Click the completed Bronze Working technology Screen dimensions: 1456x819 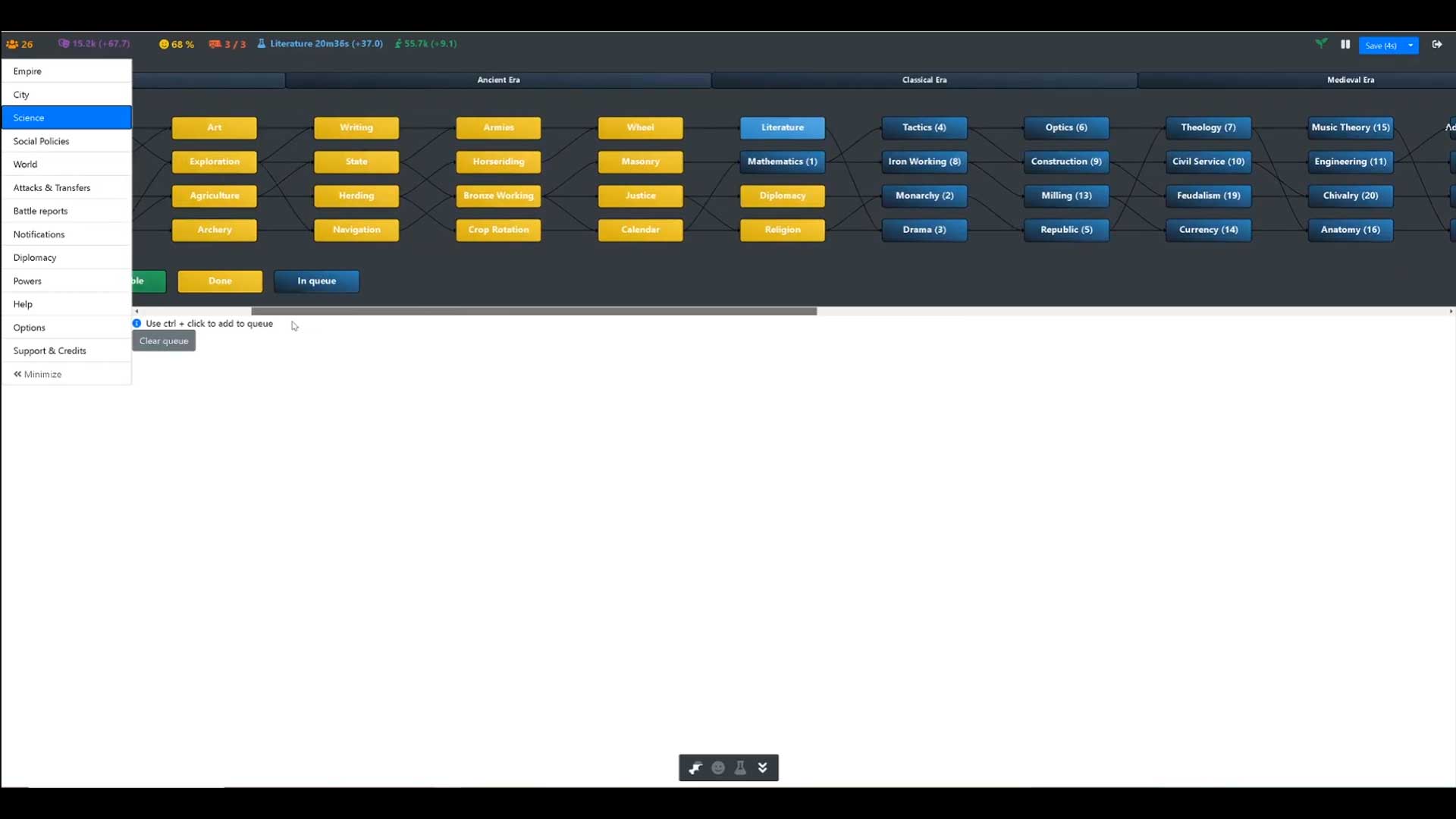[x=498, y=196]
